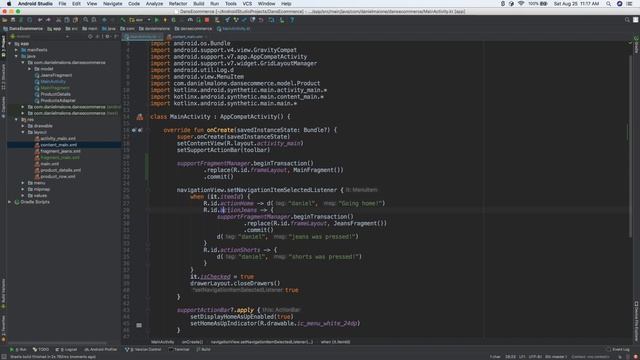Click the scroll from source target icon

click(x=91, y=36)
